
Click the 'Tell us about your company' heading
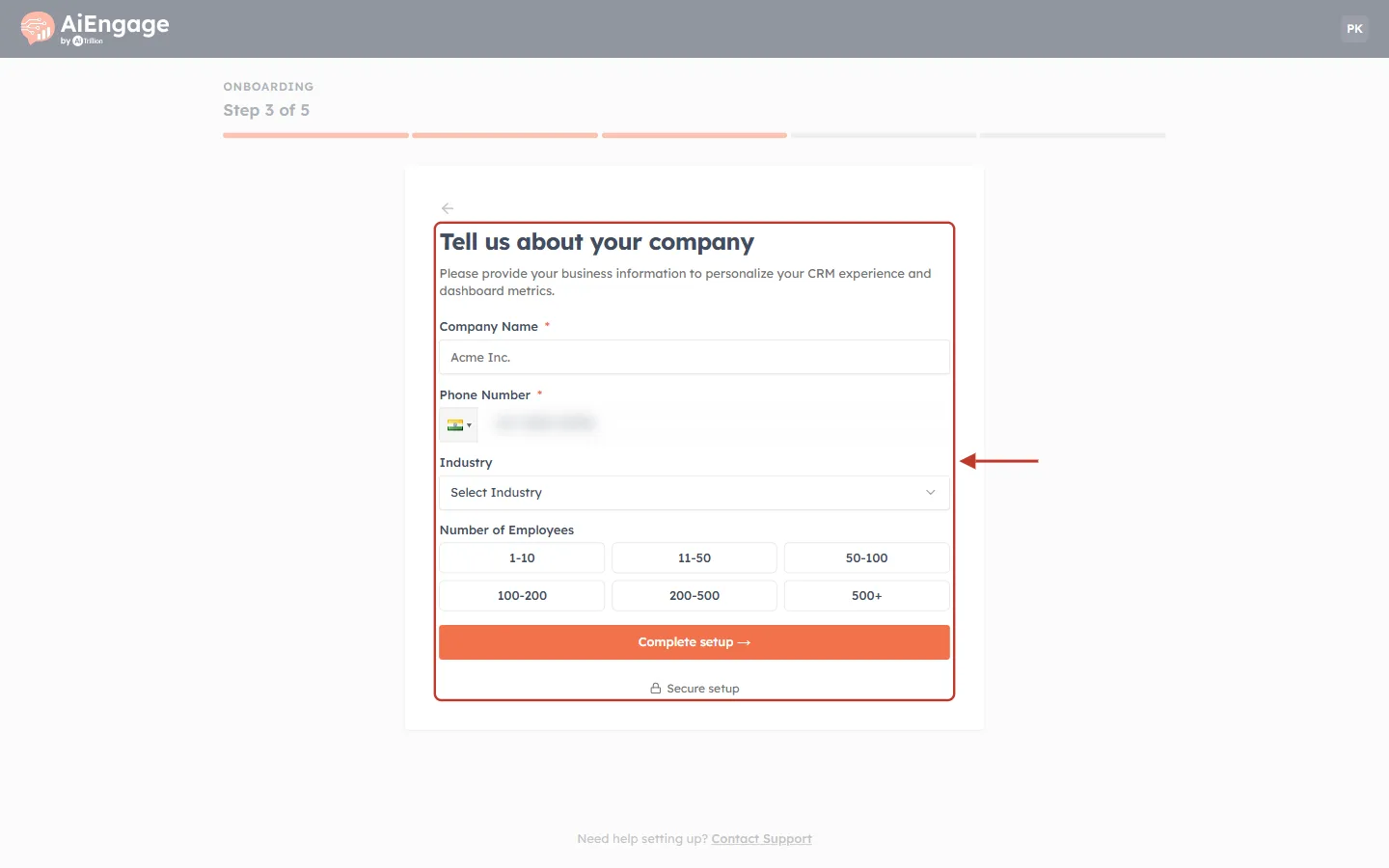coord(597,242)
